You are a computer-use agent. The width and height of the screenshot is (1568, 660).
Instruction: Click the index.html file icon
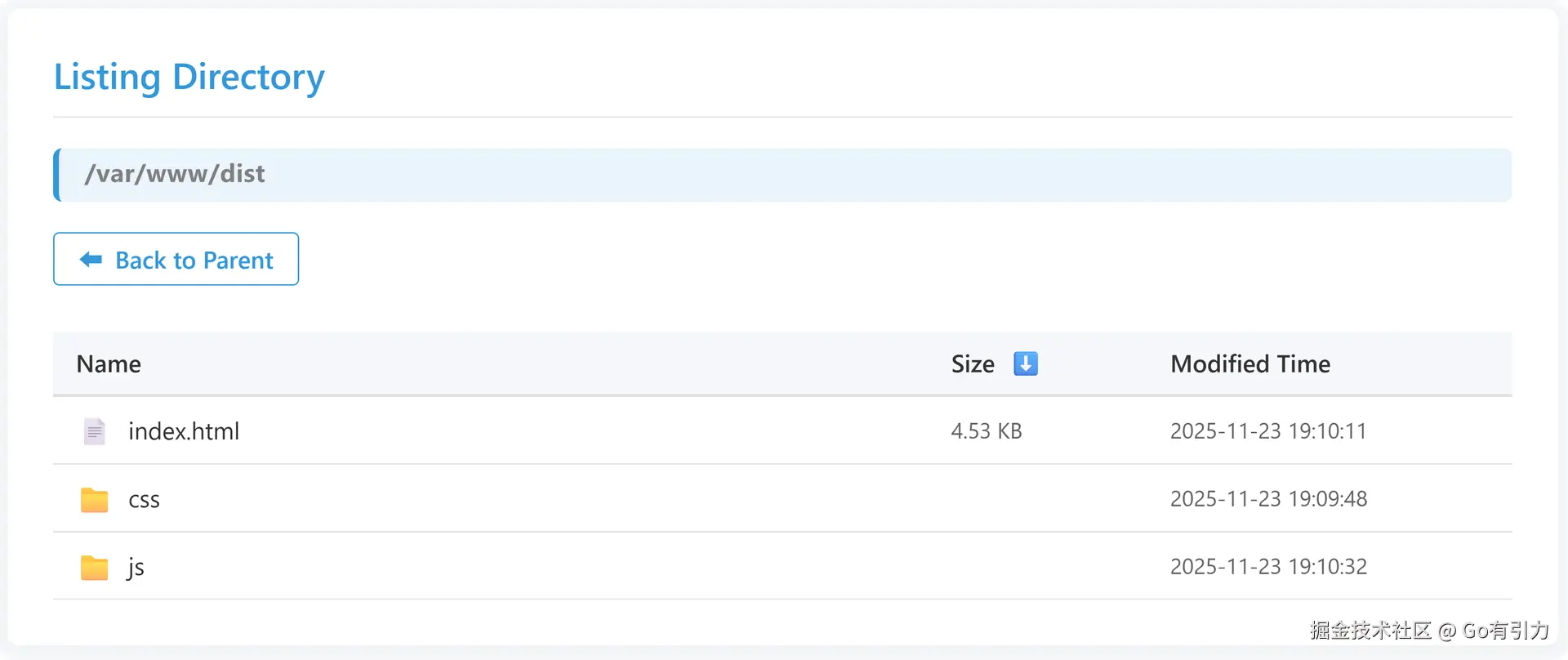click(x=95, y=431)
